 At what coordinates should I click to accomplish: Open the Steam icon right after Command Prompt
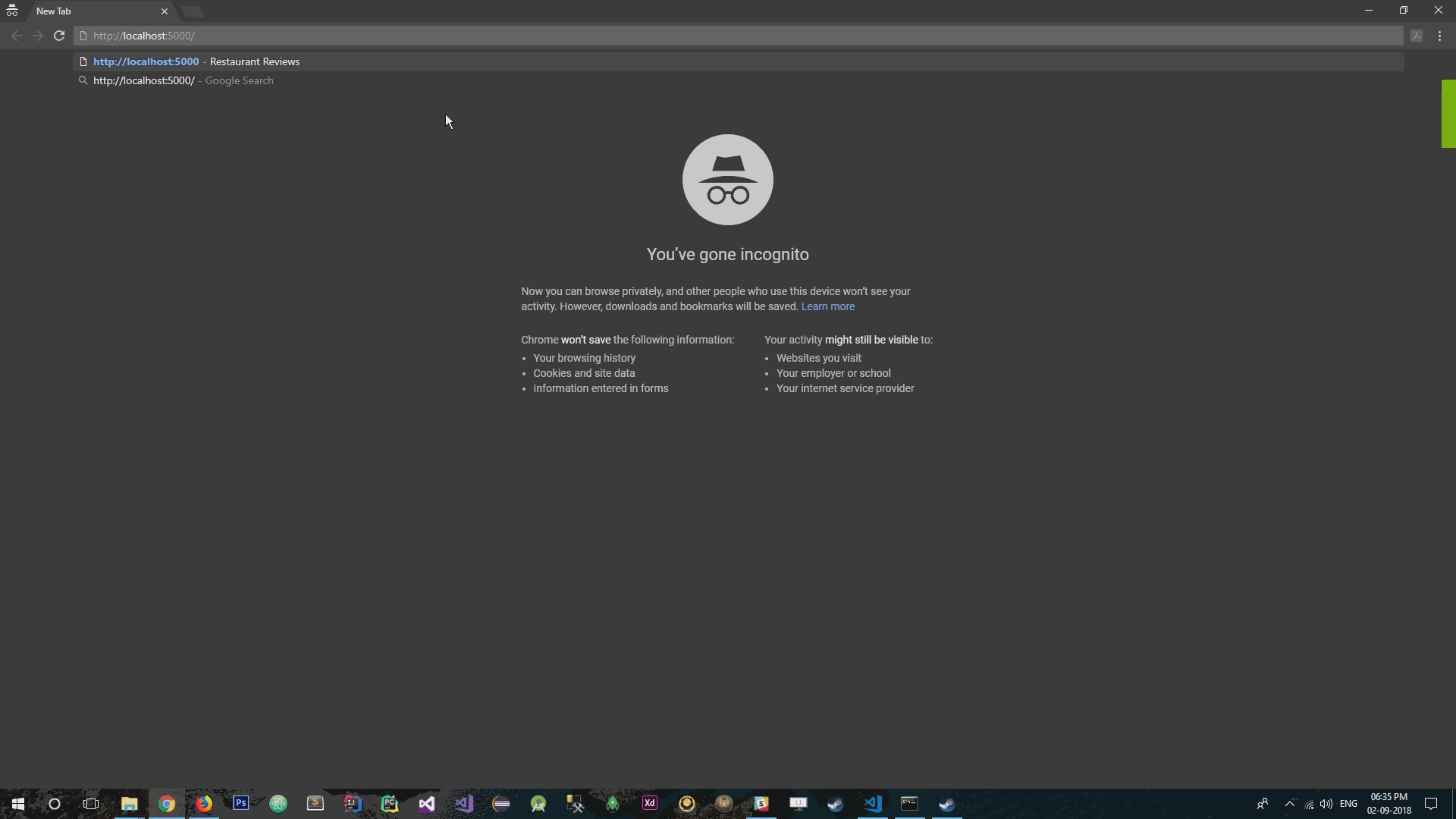pyautogui.click(x=946, y=804)
